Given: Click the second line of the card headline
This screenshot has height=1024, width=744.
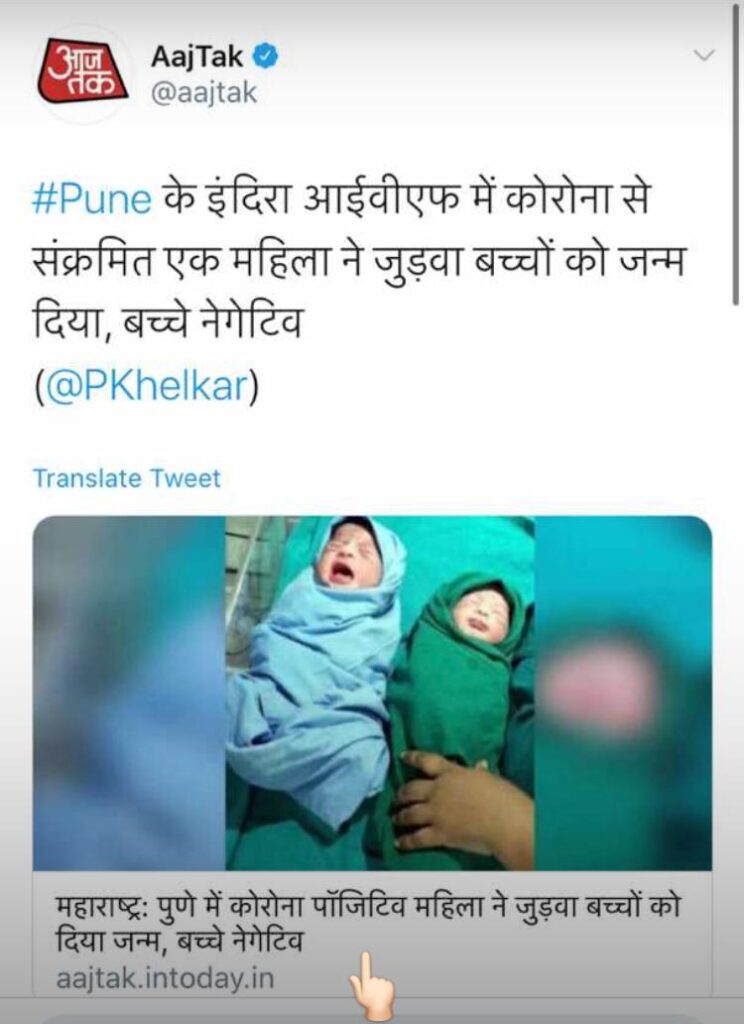Looking at the screenshot, I should point(180,940).
